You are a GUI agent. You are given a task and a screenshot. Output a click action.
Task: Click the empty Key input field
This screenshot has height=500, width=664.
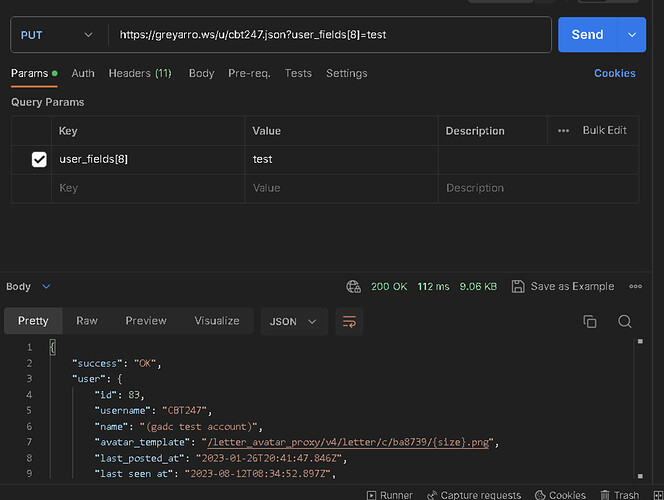(x=148, y=188)
